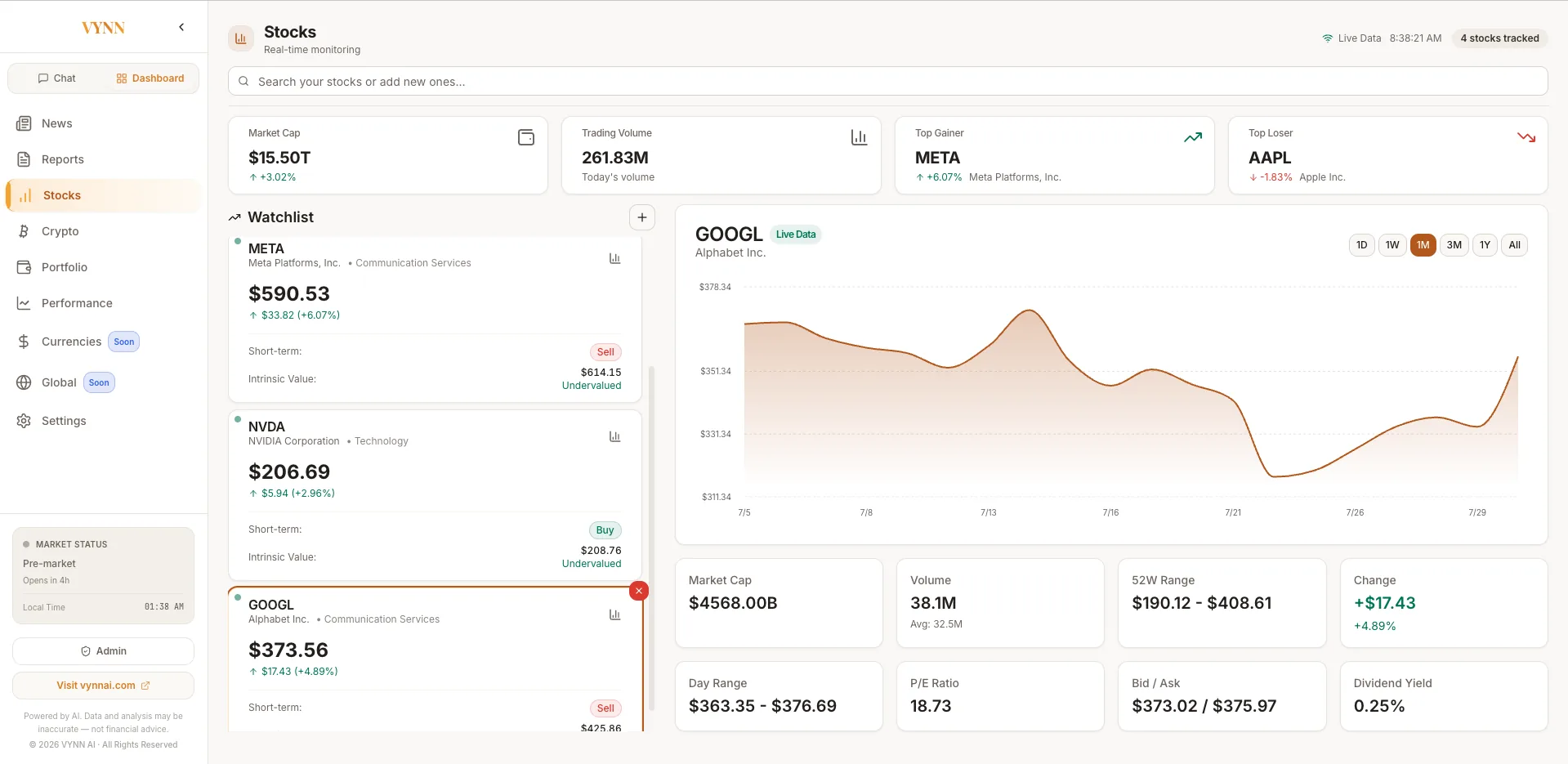Click the Top Loser trending-down icon

[x=1526, y=137]
